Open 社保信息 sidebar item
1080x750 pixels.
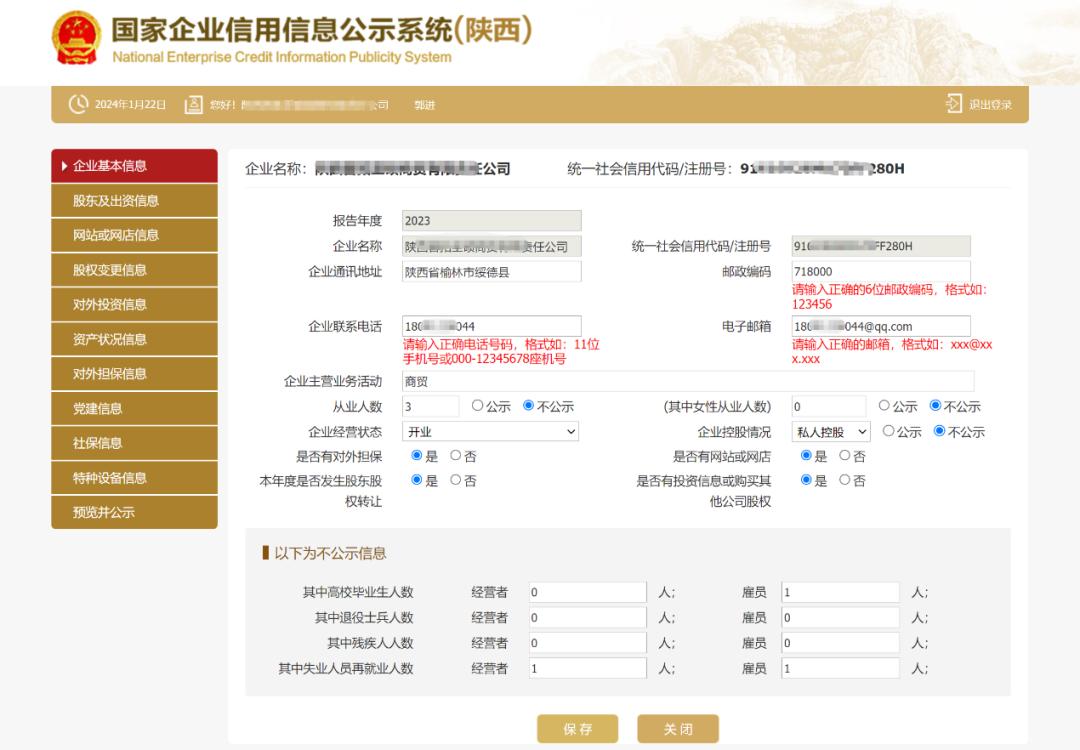tap(134, 443)
